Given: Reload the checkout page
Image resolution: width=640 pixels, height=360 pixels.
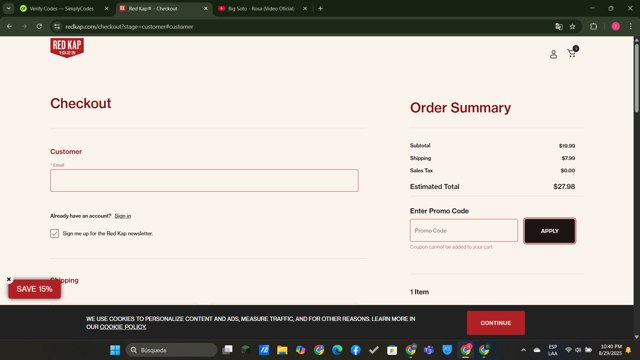Looking at the screenshot, I should coord(39,27).
